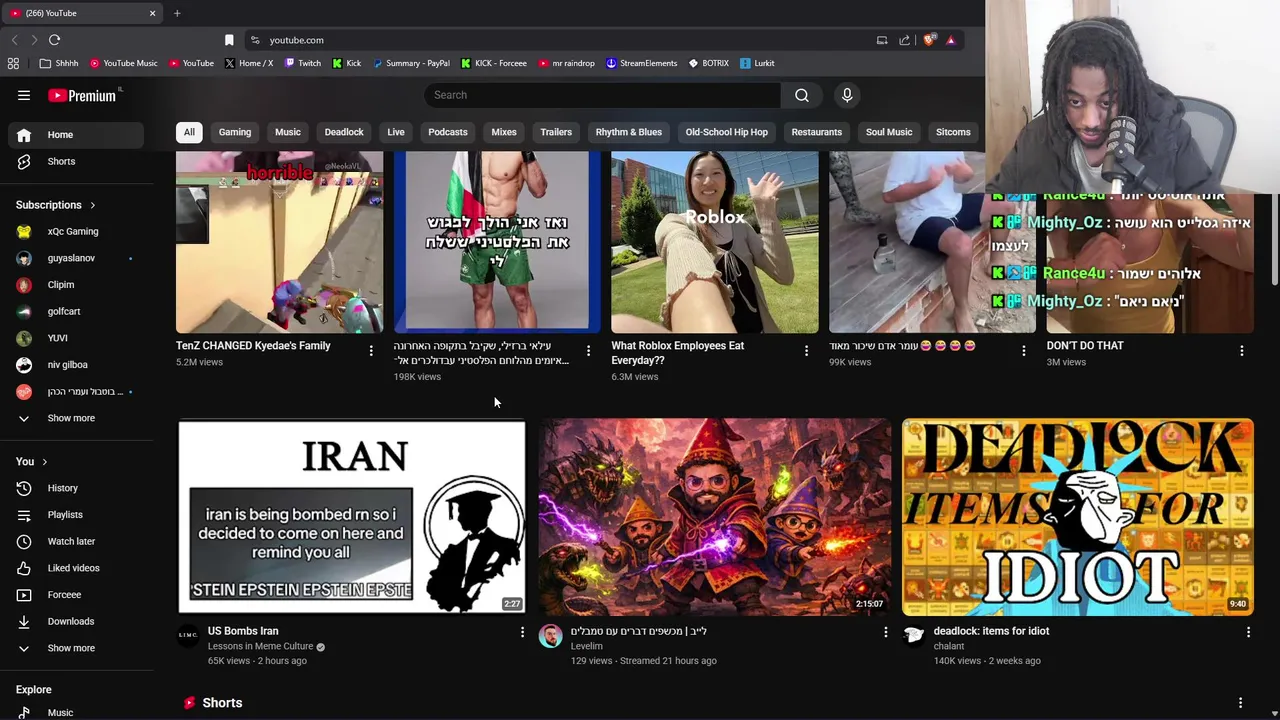This screenshot has width=1280, height=720.
Task: Click the Brave Rewards triangle icon
Action: pyautogui.click(x=951, y=40)
